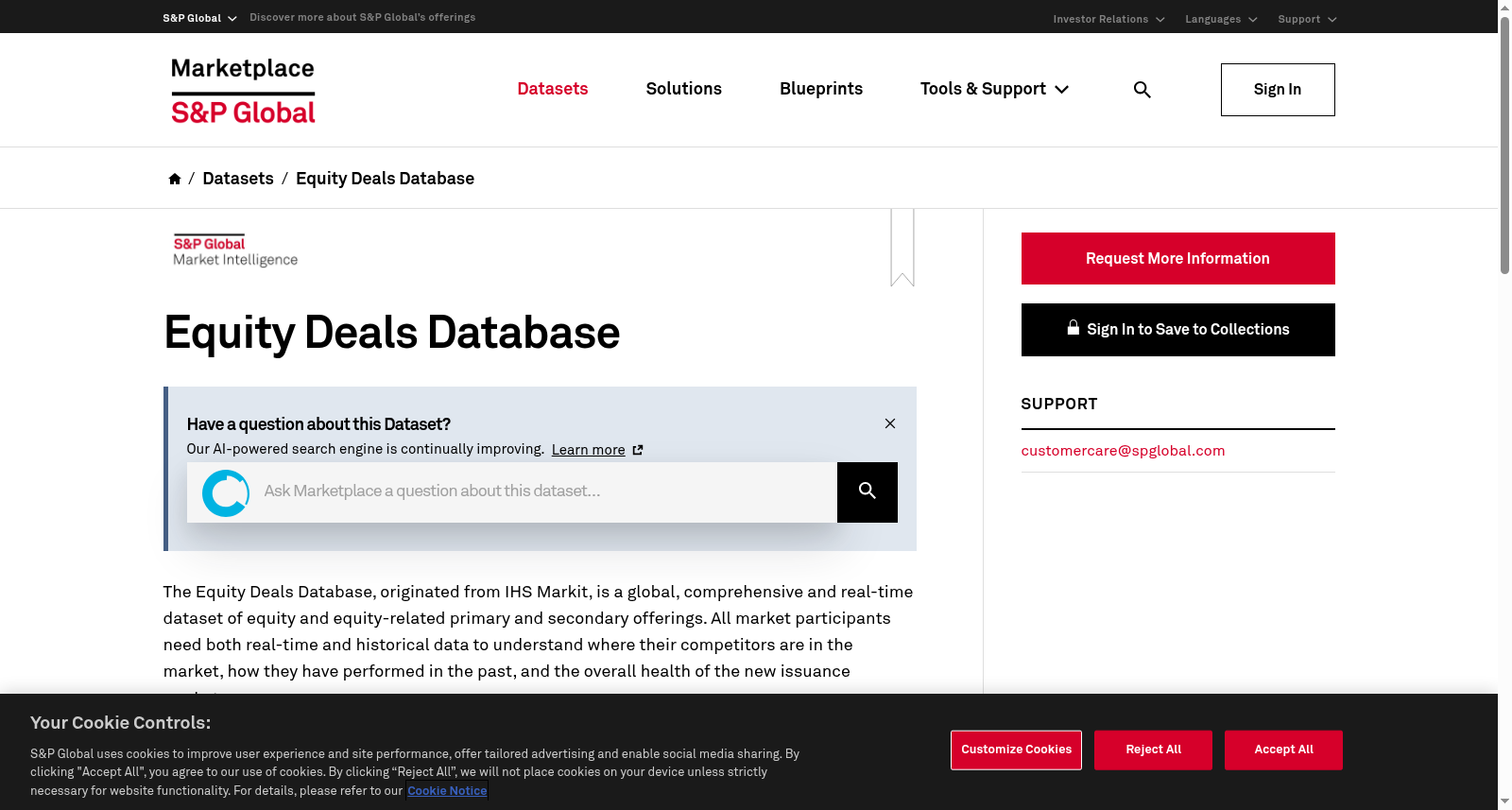The height and width of the screenshot is (810, 1512).
Task: Reject all cookies
Action: coord(1153,750)
